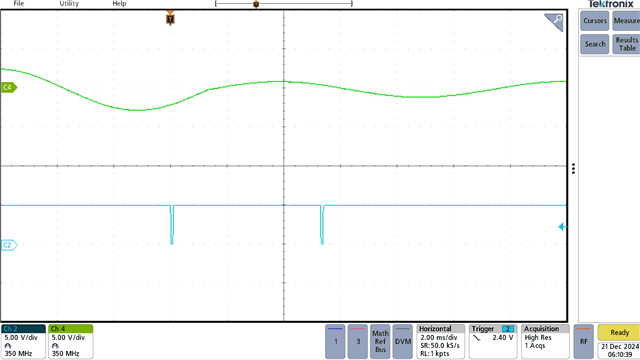Image resolution: width=640 pixels, height=360 pixels.
Task: Open the Ch 4 settings badge
Action: (x=71, y=342)
